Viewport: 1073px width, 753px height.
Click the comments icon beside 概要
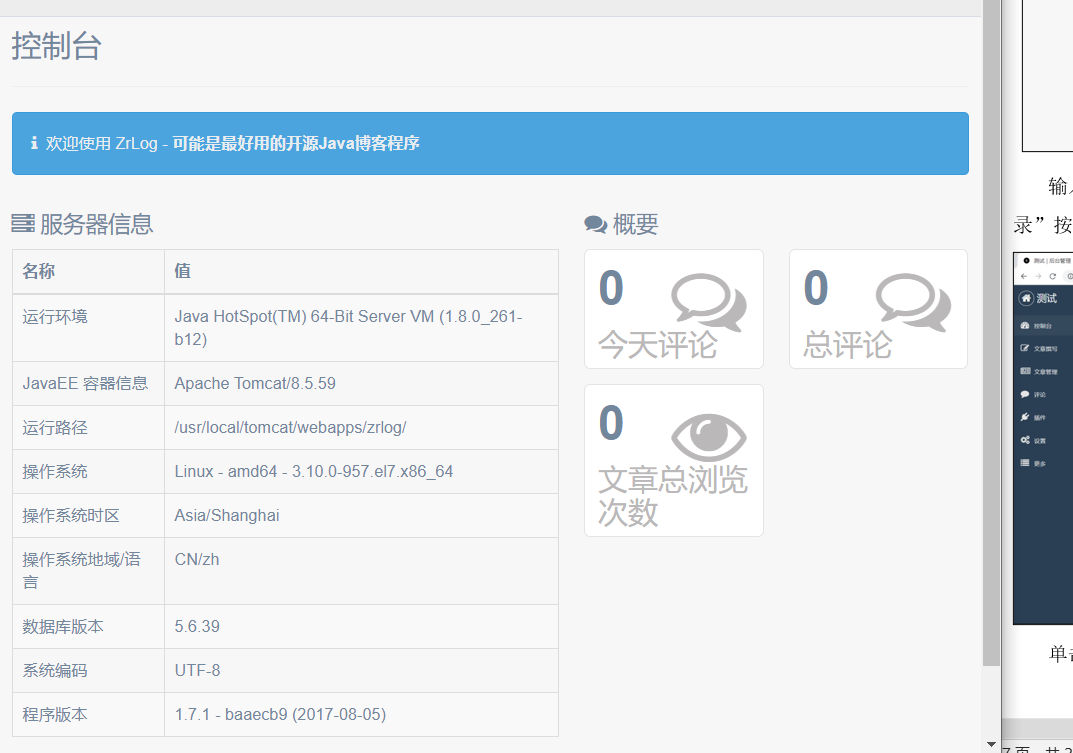pos(595,224)
